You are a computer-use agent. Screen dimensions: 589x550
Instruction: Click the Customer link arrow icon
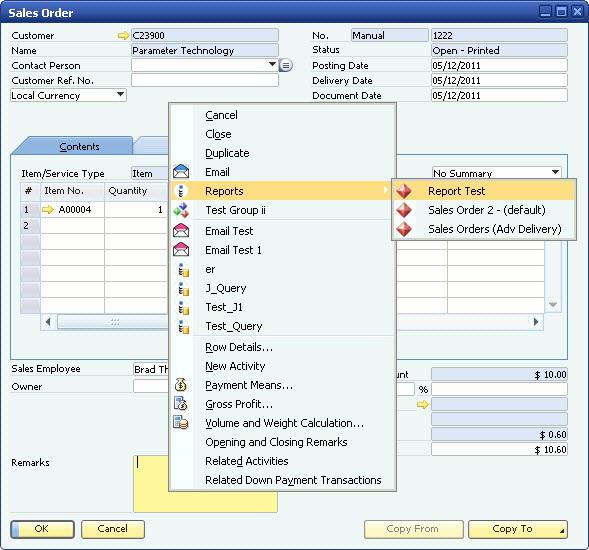[x=123, y=36]
